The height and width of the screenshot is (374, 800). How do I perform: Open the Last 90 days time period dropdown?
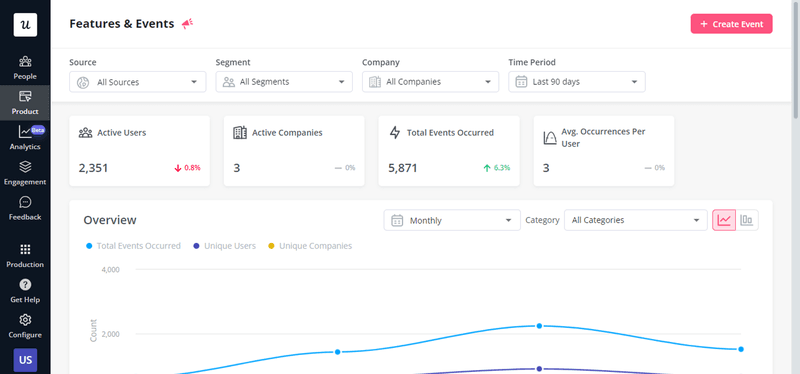pos(577,82)
